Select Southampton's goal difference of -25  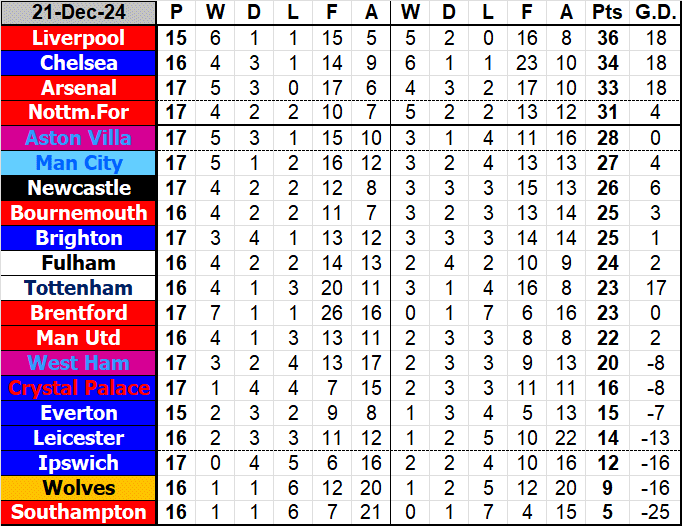pyautogui.click(x=654, y=513)
